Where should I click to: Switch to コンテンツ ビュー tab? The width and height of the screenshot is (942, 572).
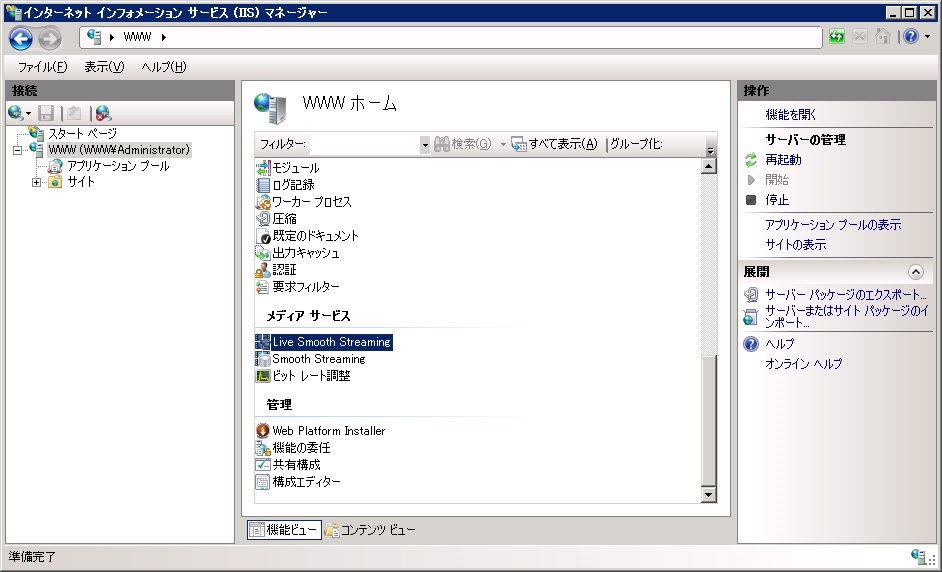click(370, 530)
